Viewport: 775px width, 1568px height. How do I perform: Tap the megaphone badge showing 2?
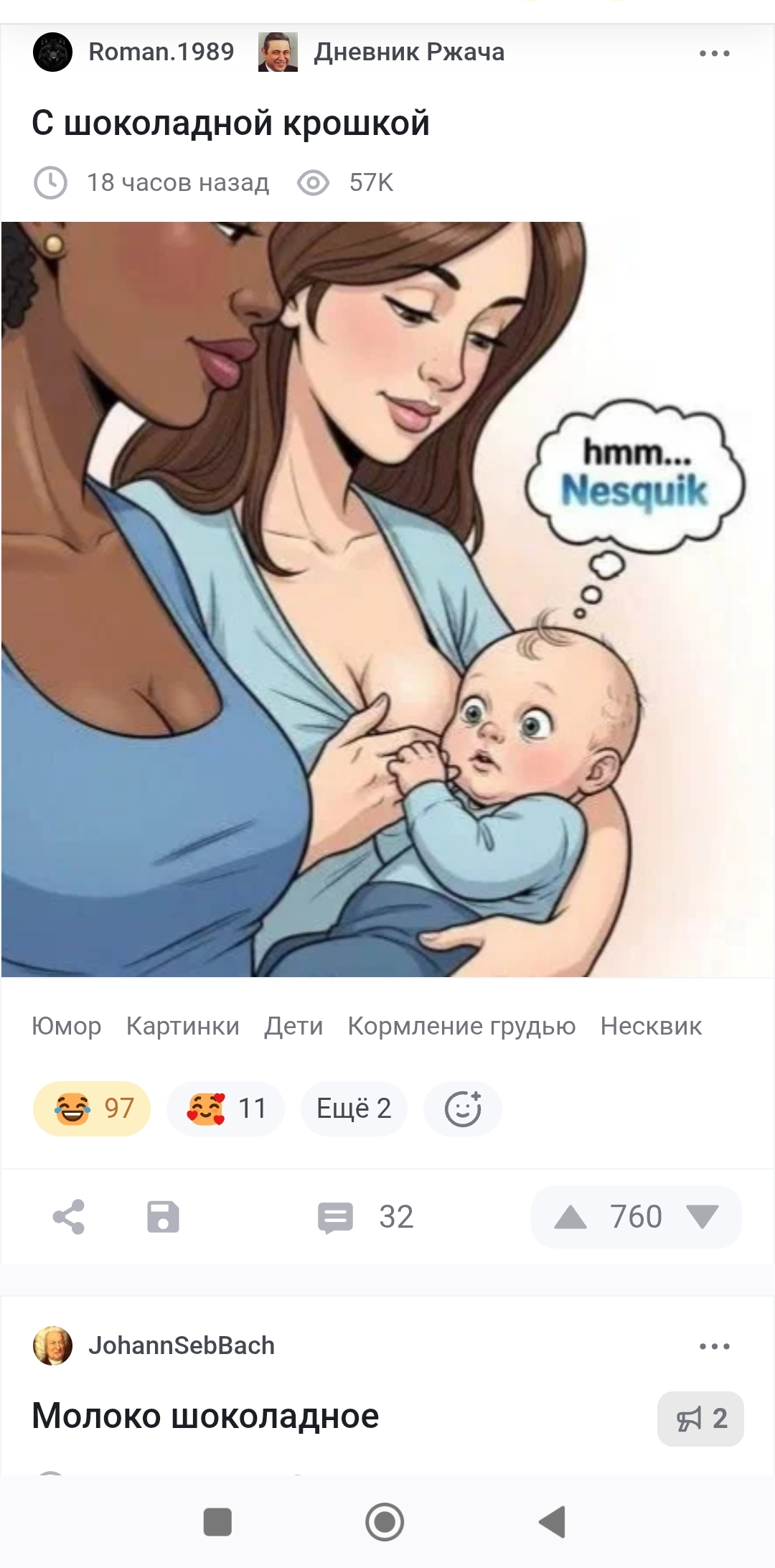[x=700, y=1419]
